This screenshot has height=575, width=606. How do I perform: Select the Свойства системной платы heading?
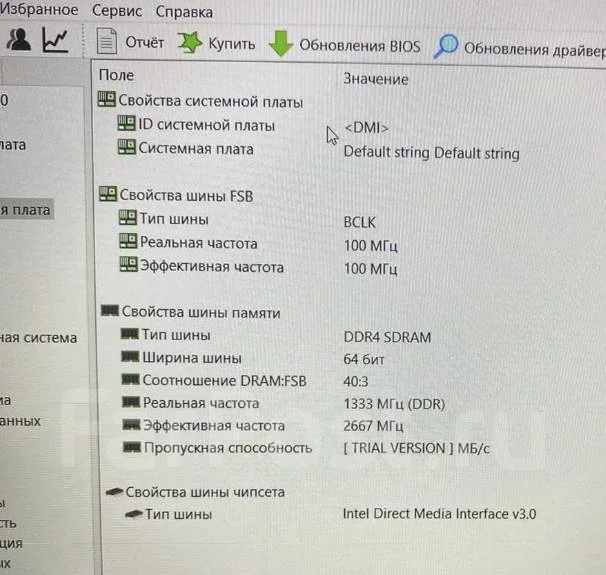click(211, 101)
